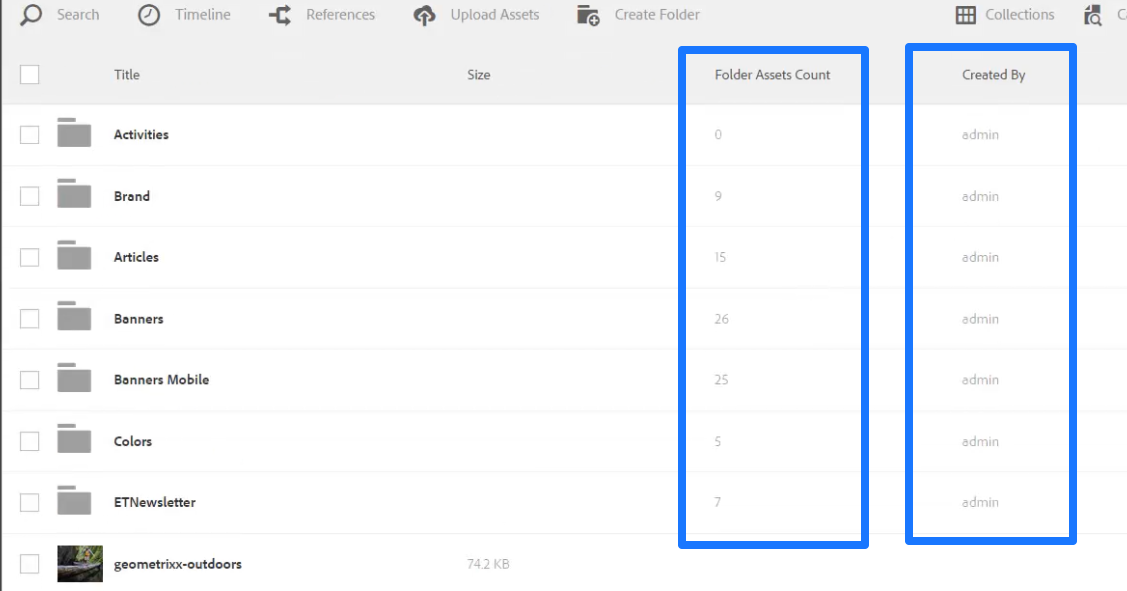This screenshot has height=591, width=1127.
Task: Sort the list by the Title column
Action: (126, 74)
